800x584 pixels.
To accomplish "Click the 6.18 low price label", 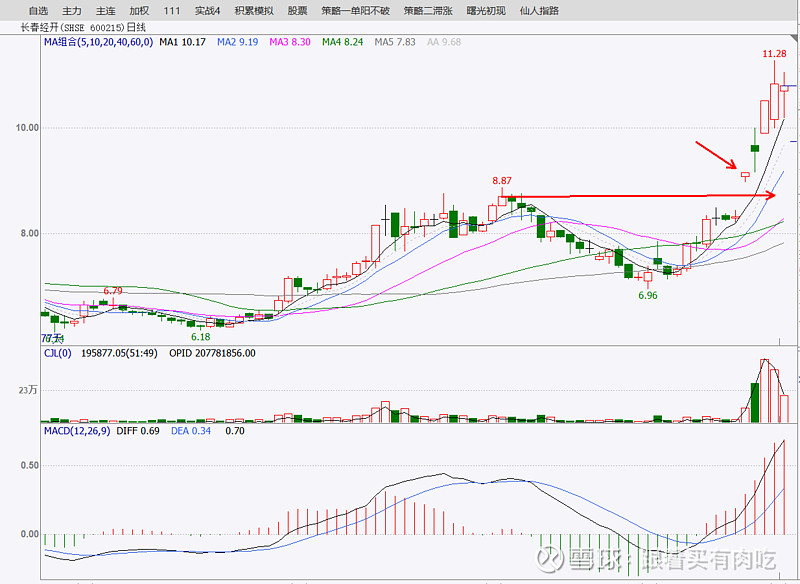I will 201,337.
